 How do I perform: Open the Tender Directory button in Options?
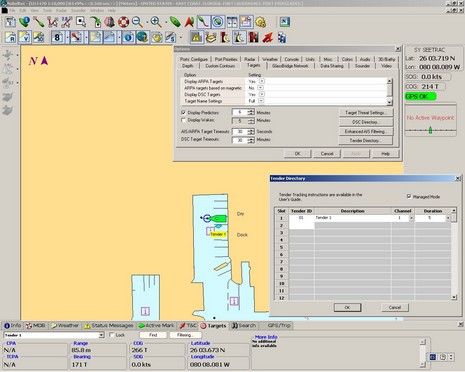coord(365,141)
